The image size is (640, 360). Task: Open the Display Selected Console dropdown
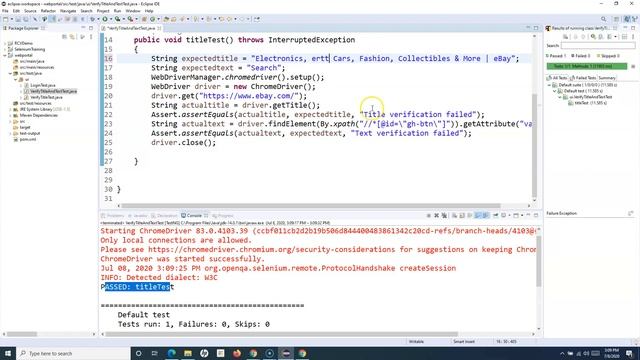[510, 216]
